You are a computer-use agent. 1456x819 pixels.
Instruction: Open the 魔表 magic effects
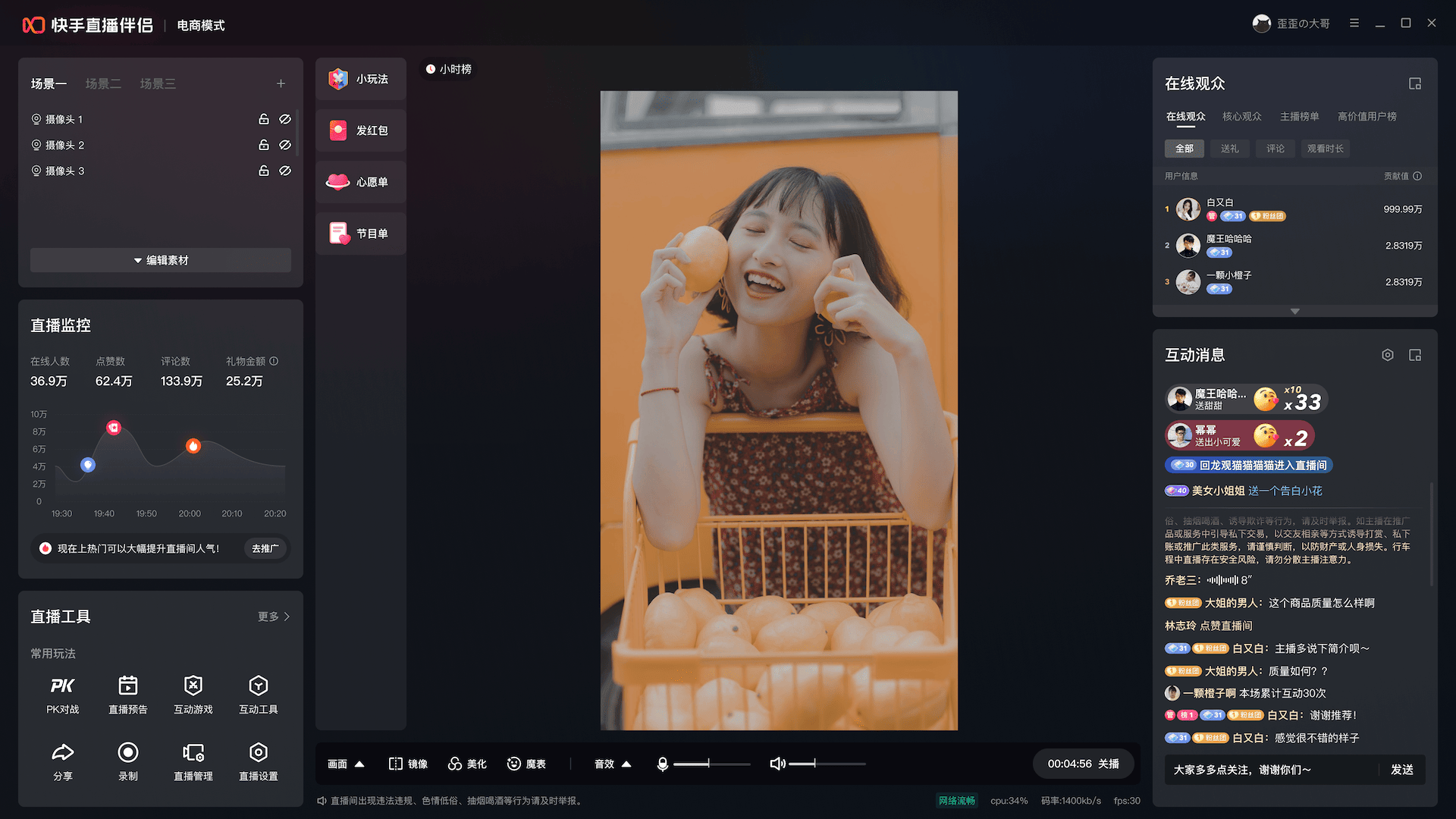528,764
